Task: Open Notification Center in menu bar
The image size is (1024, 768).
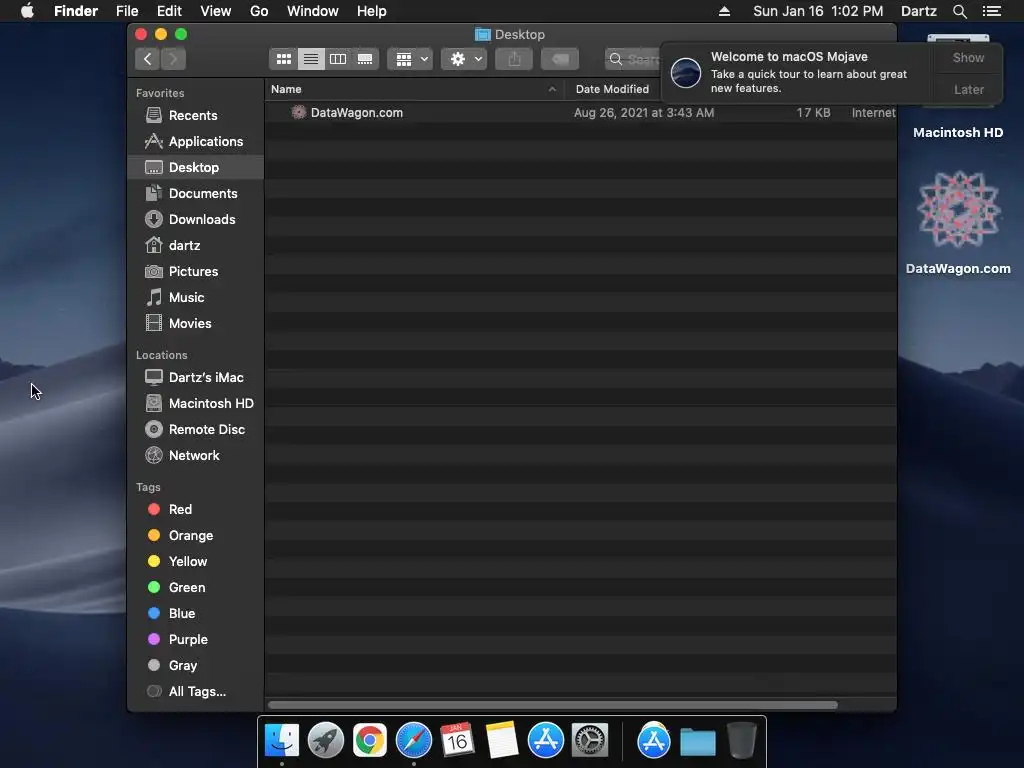Action: click(x=991, y=11)
